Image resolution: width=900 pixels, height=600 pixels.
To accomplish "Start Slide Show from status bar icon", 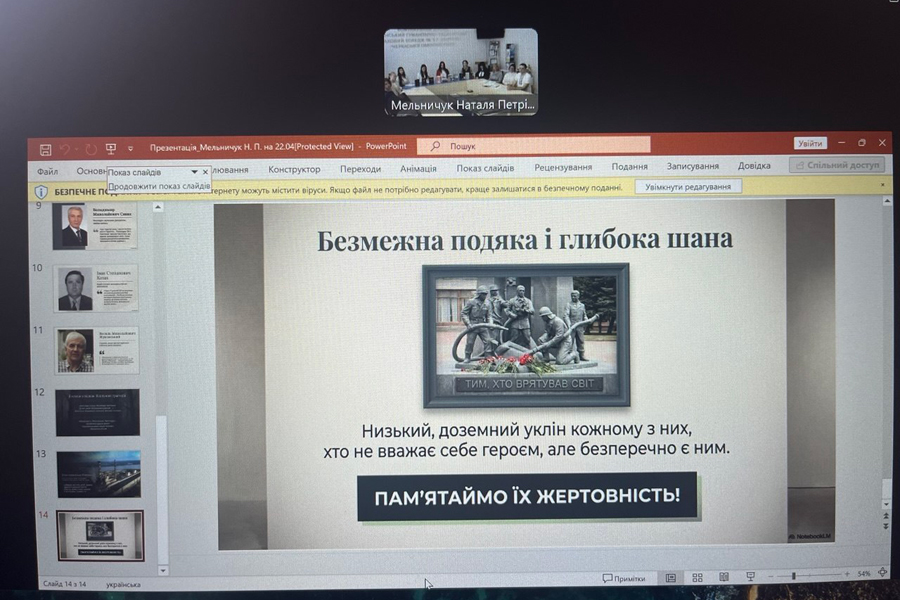I will point(750,576).
